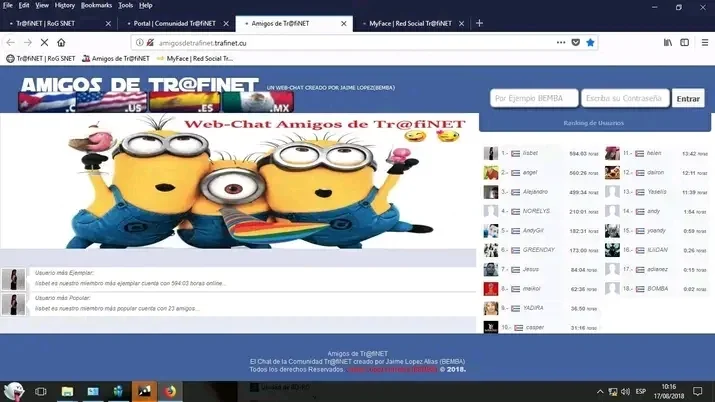Open user AndyGil in the ranking
Screen dimensions: 715x402
coord(533,231)
